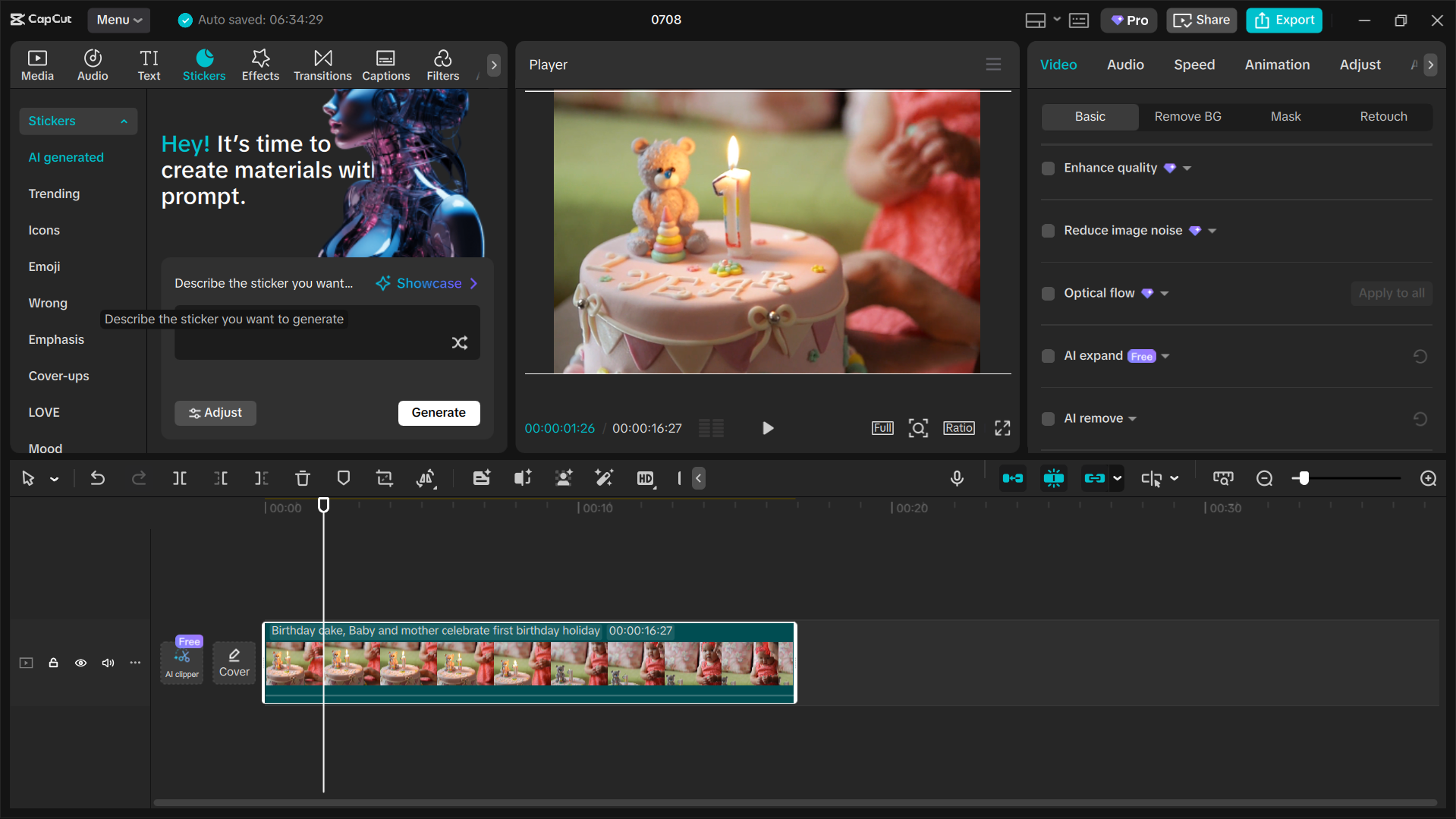Switch to the Animation tab
Image resolution: width=1456 pixels, height=819 pixels.
coord(1277,65)
